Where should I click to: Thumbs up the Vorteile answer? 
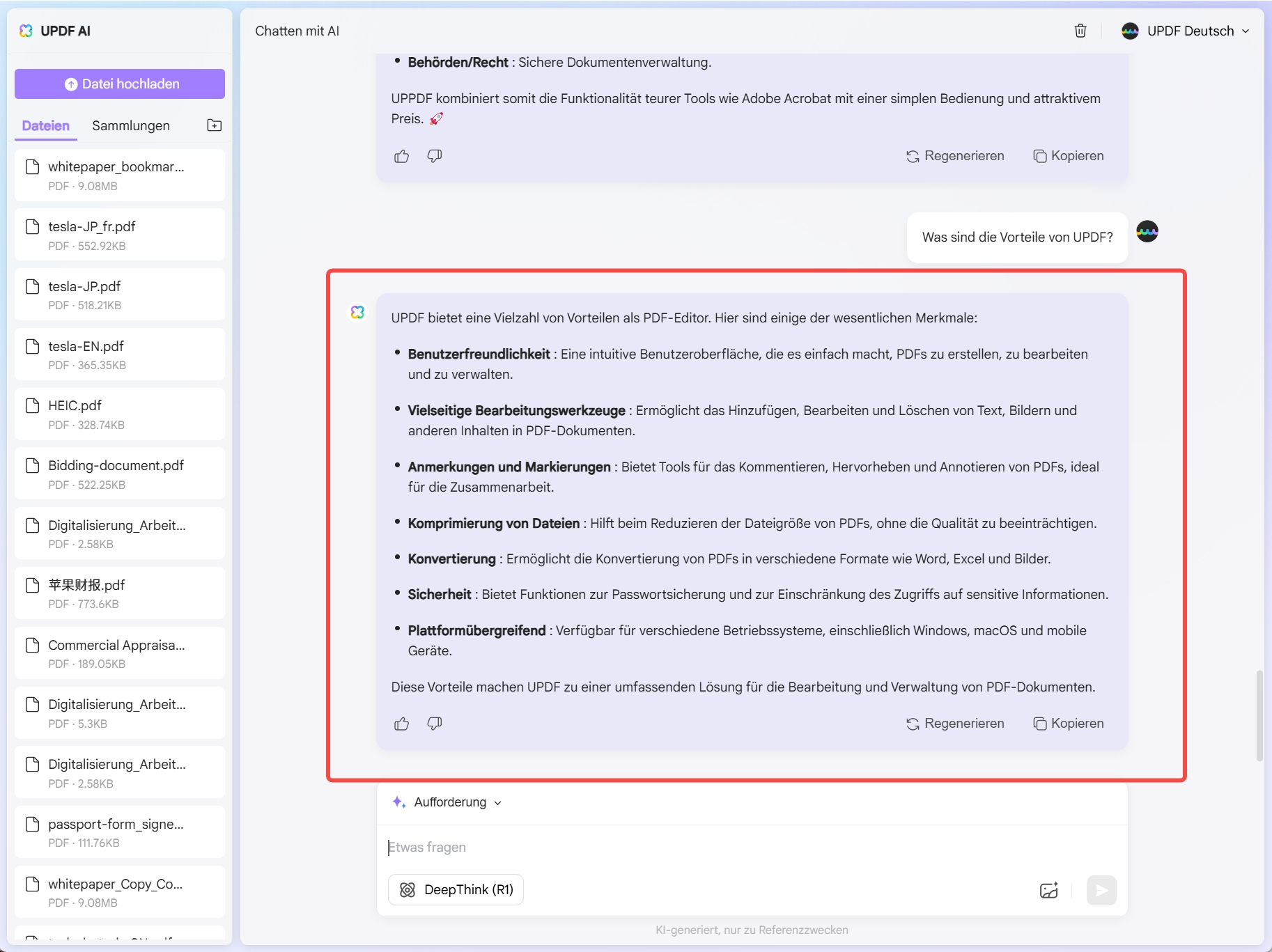[x=402, y=724]
